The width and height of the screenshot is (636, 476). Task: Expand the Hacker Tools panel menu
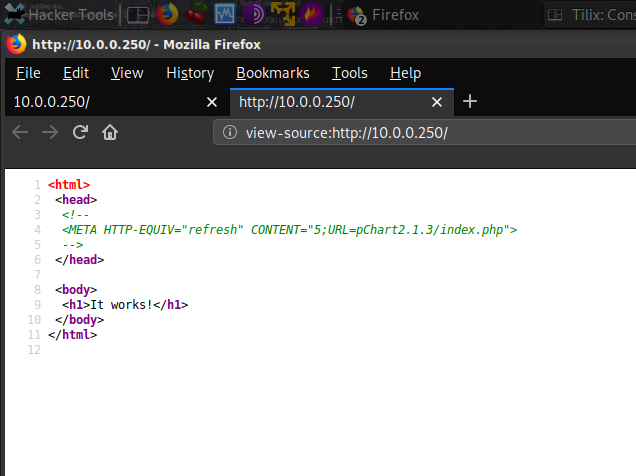pos(58,14)
